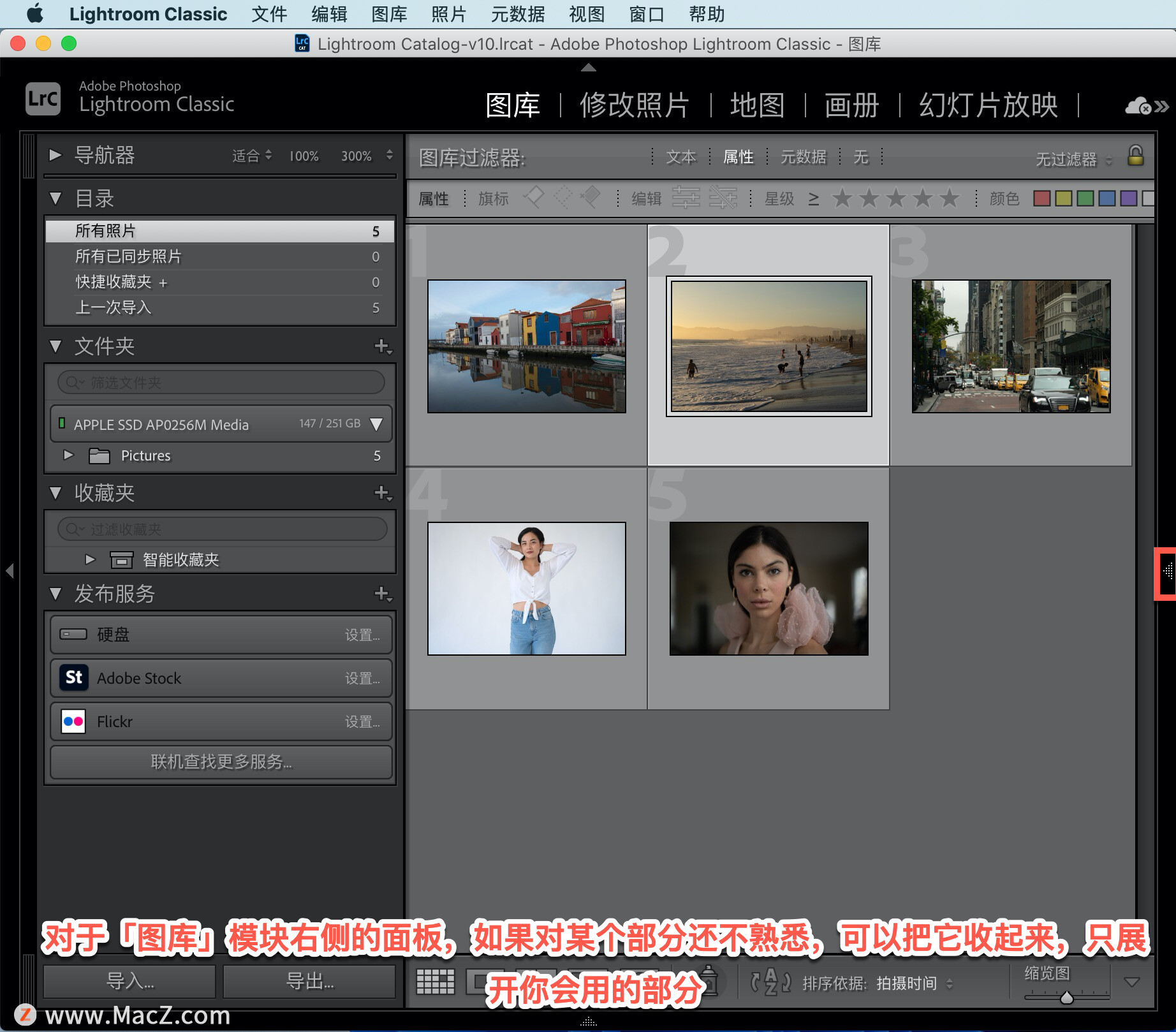1176x1032 pixels.
Task: Click 联机查找更多服务 button
Action: 221,762
